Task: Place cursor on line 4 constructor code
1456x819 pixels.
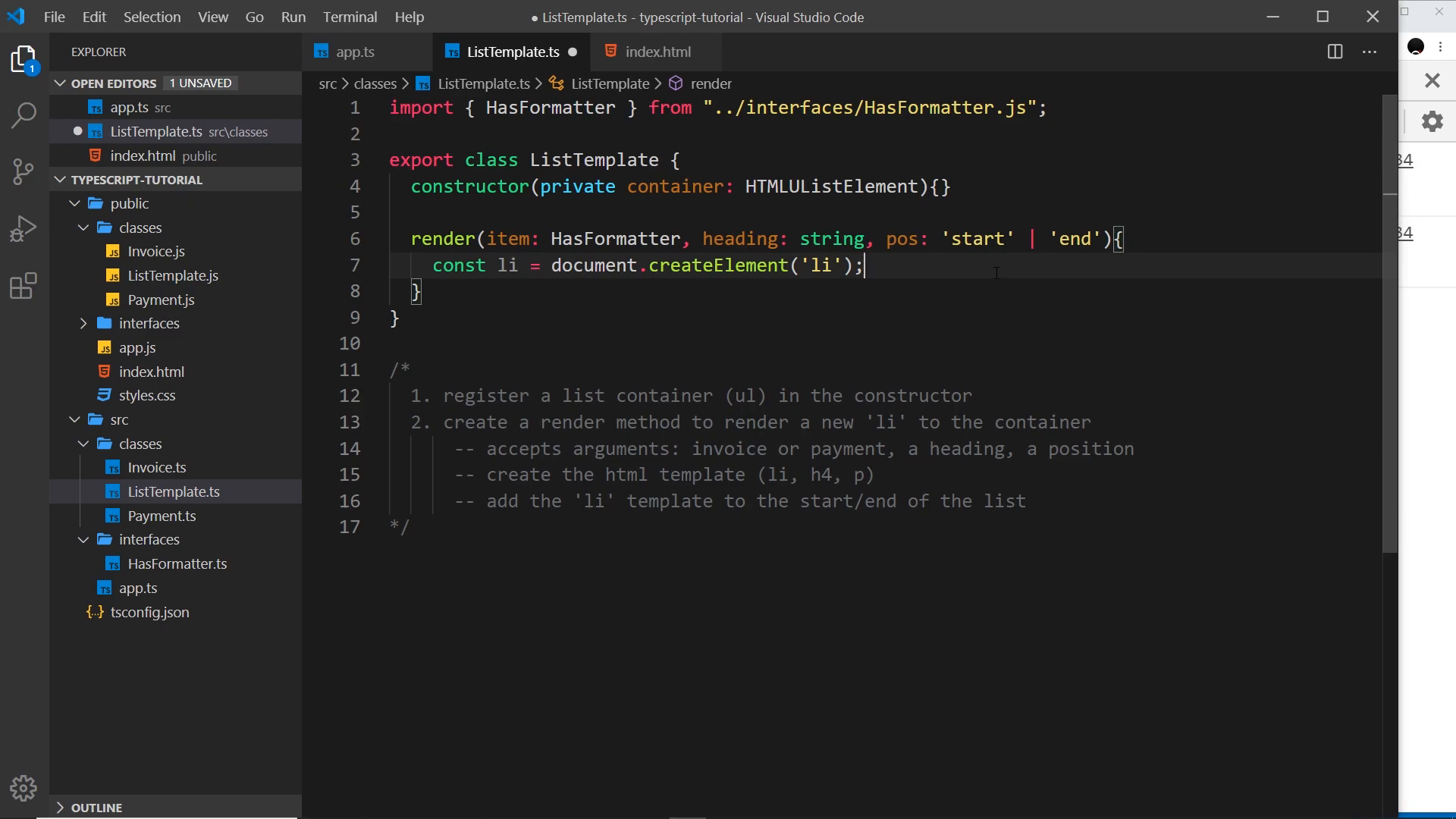Action: click(x=680, y=187)
